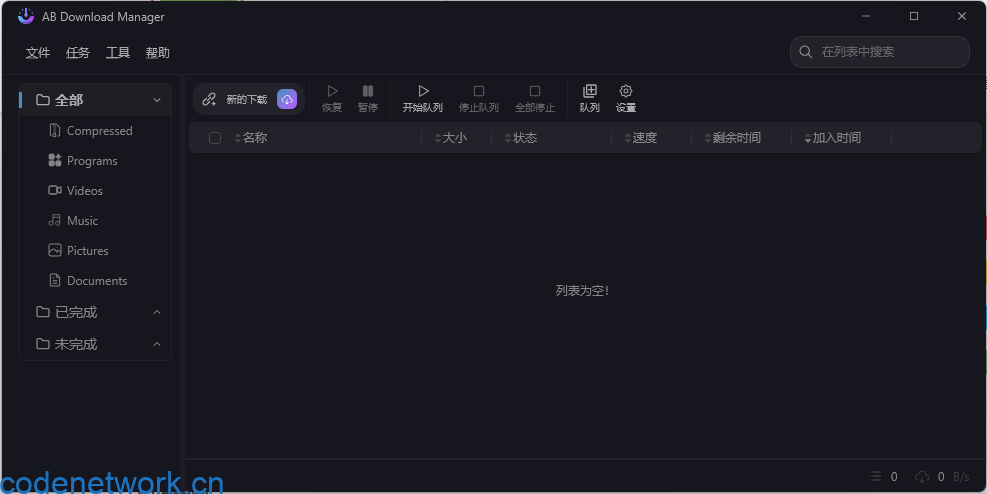Screen dimensions: 987x494
Task: Open the 任务 menu
Action: tap(77, 53)
